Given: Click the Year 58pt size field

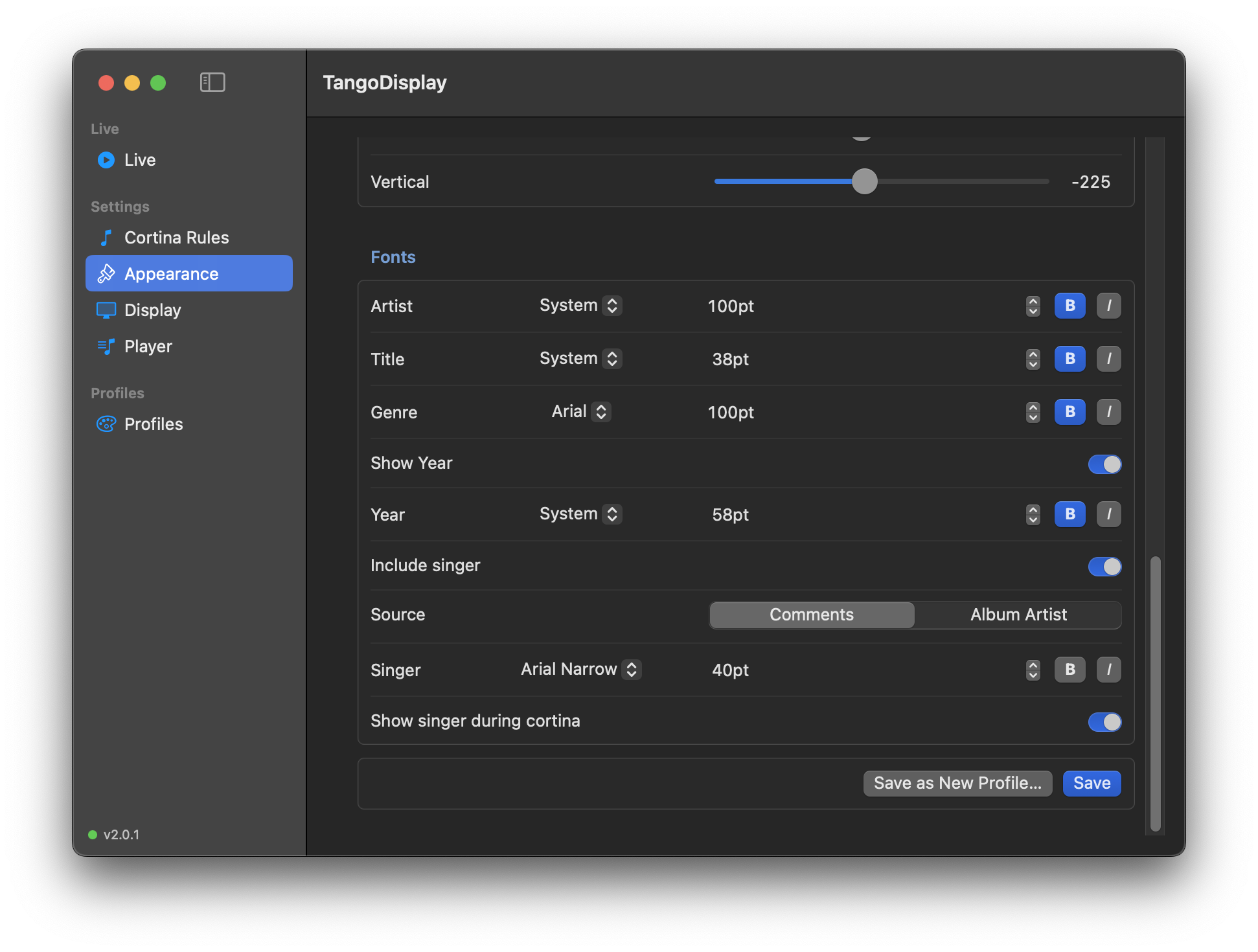Looking at the screenshot, I should (x=731, y=515).
